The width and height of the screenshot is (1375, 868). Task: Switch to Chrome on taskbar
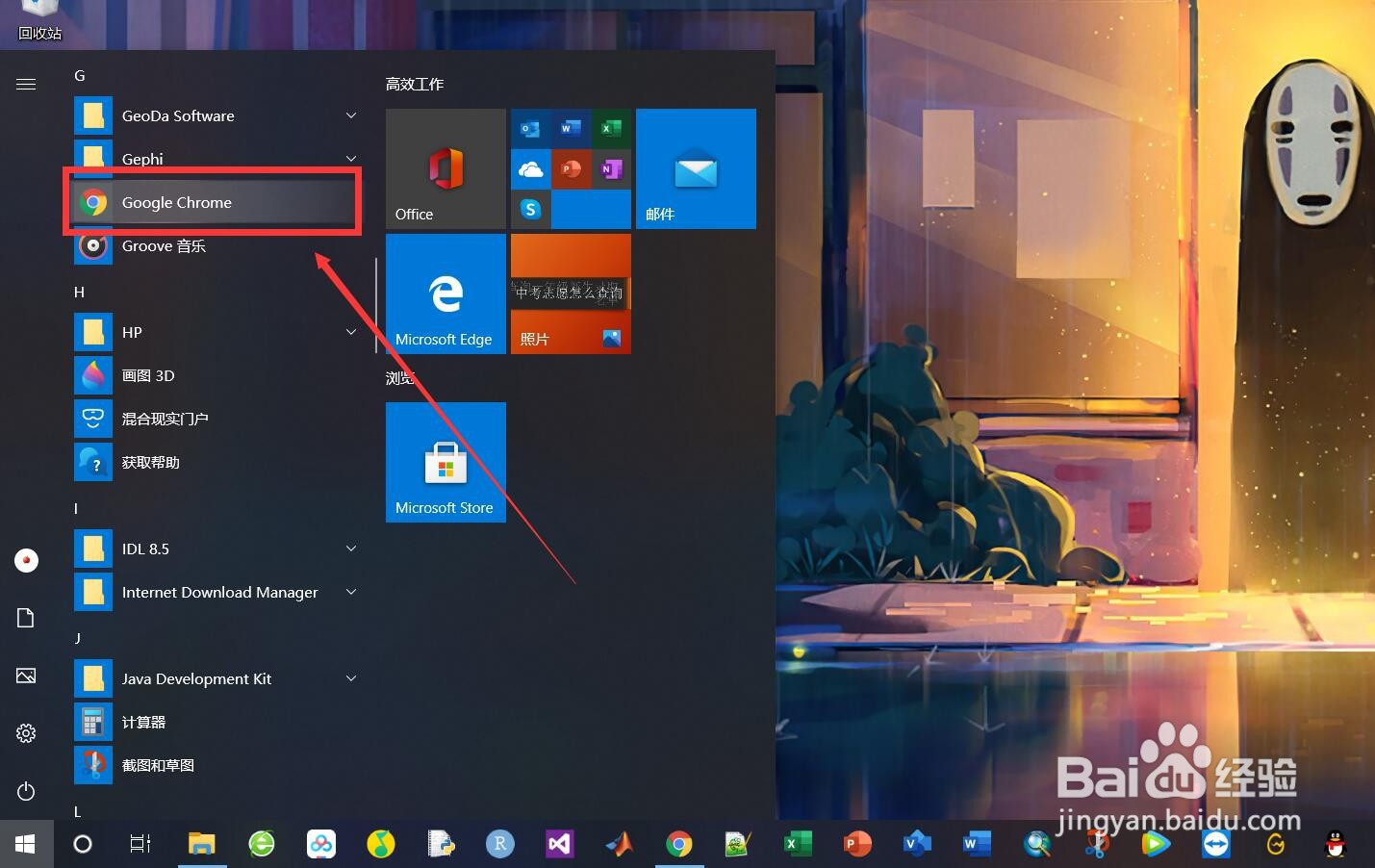click(678, 844)
